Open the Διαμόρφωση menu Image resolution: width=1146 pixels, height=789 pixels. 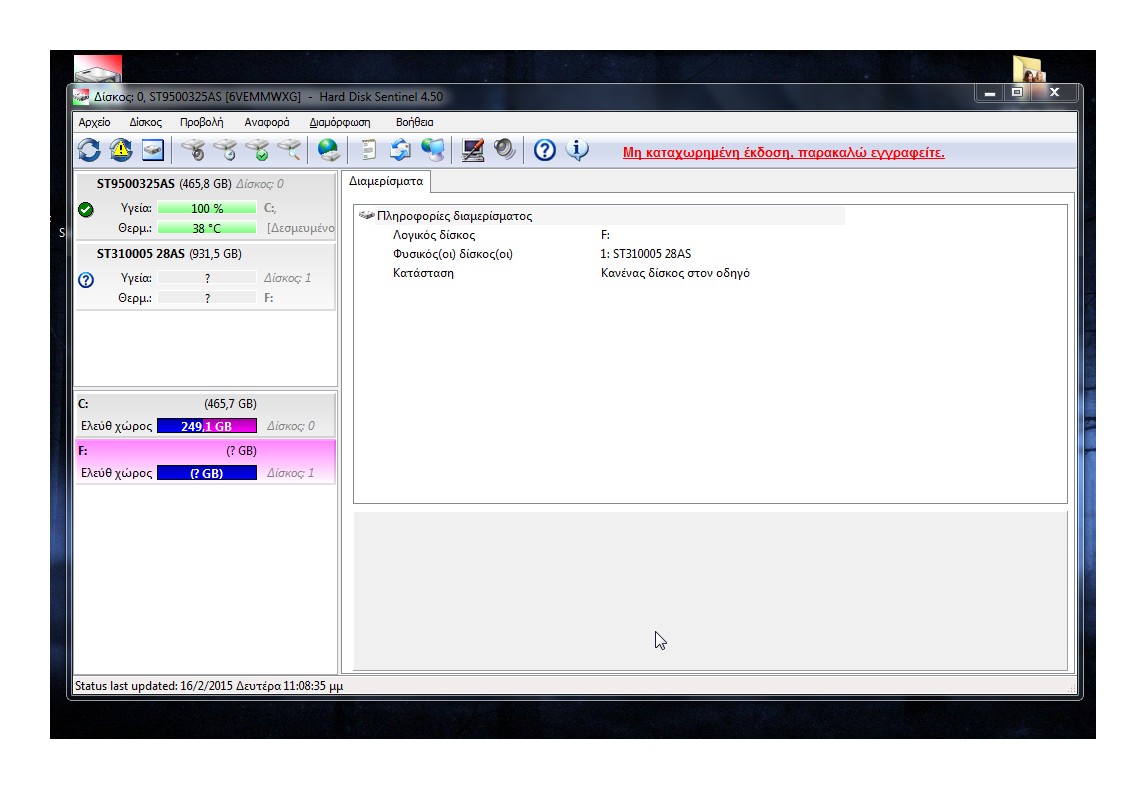(340, 122)
